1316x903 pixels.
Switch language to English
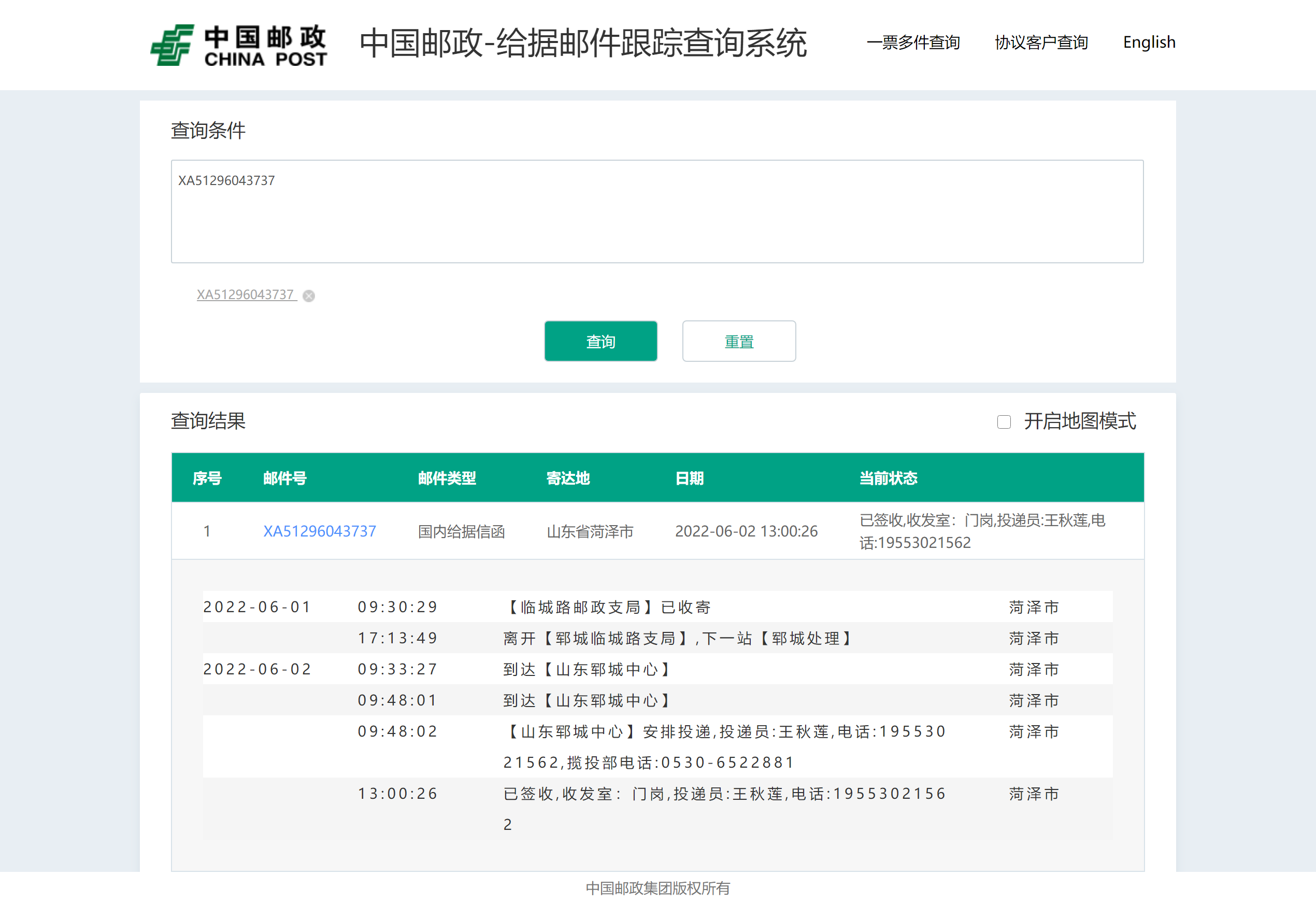(x=1149, y=43)
